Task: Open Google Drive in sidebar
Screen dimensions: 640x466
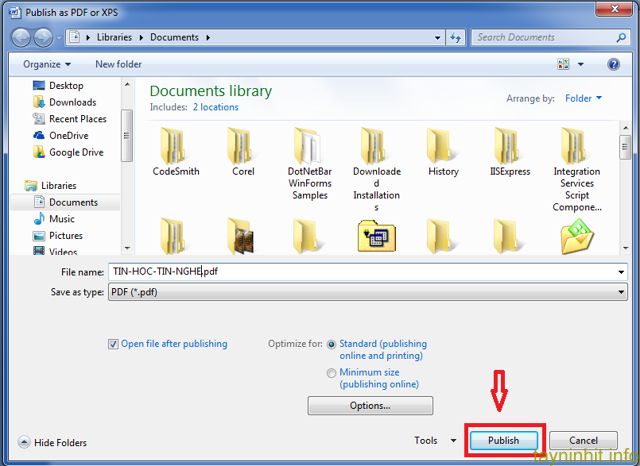Action: click(x=75, y=152)
